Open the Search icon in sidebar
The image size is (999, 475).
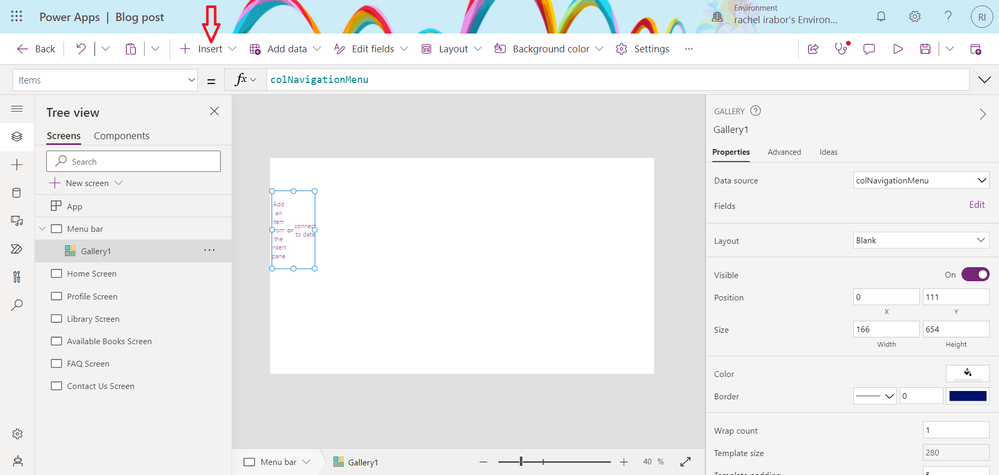(17, 305)
